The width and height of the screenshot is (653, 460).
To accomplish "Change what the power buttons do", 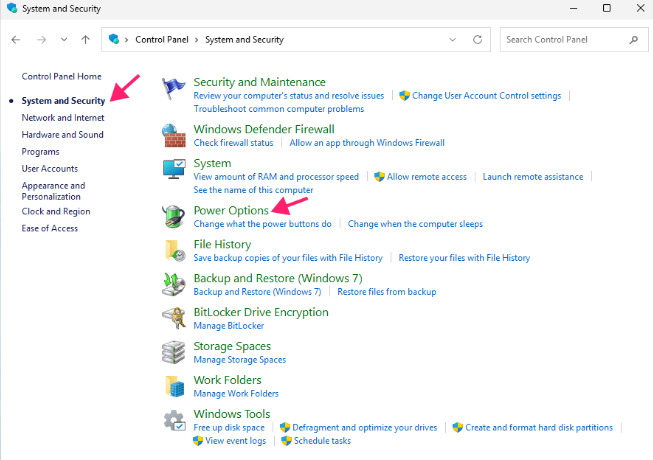I will pyautogui.click(x=262, y=224).
